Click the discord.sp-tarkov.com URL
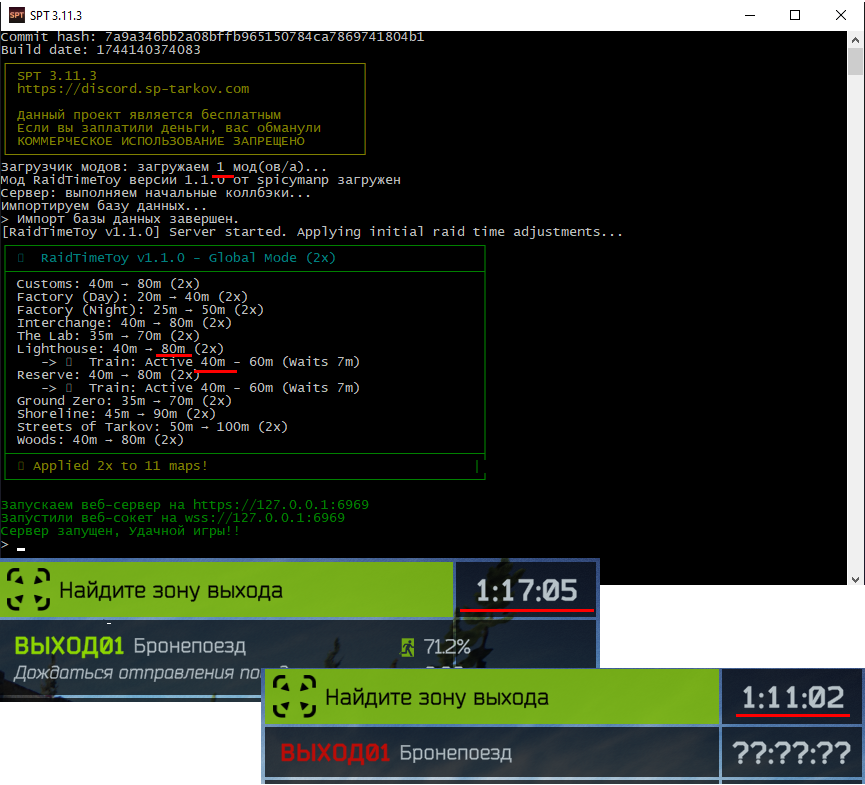The image size is (865, 785). pos(133,89)
